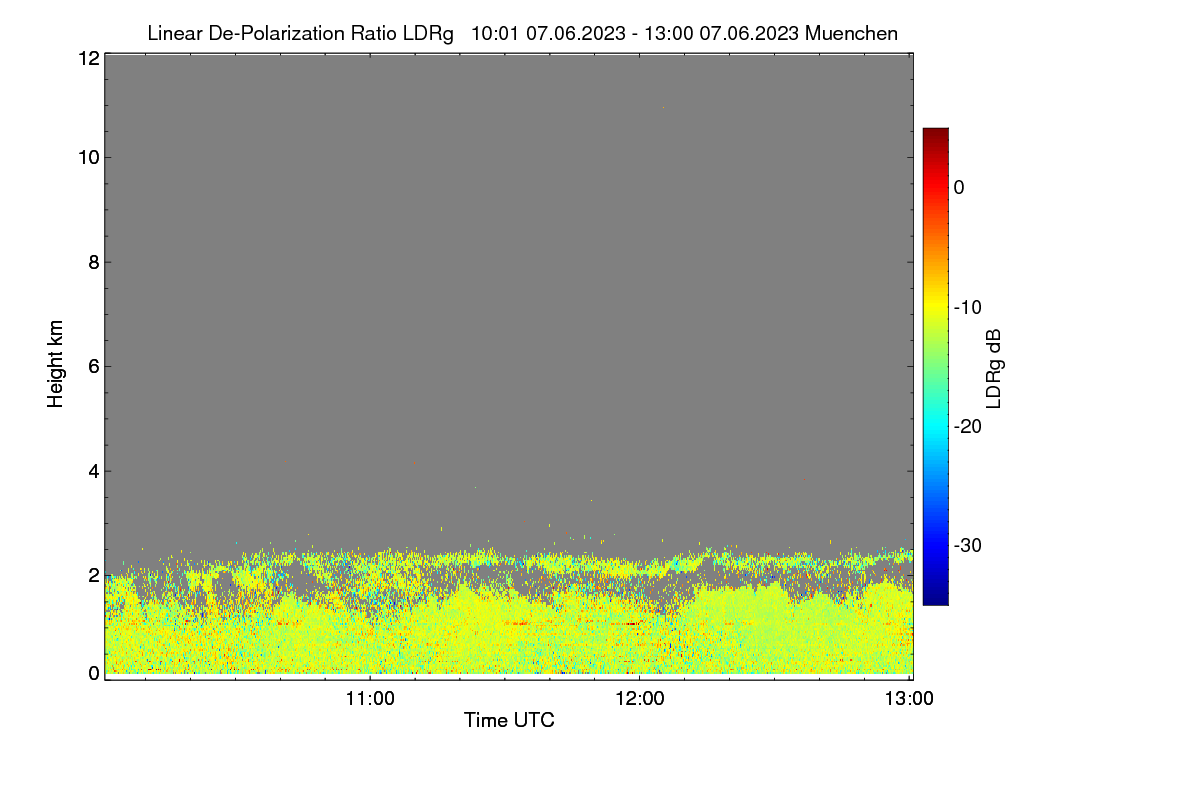Screen dimensions: 1200x800
Task: Click the 10 km height axis label
Action: click(86, 157)
